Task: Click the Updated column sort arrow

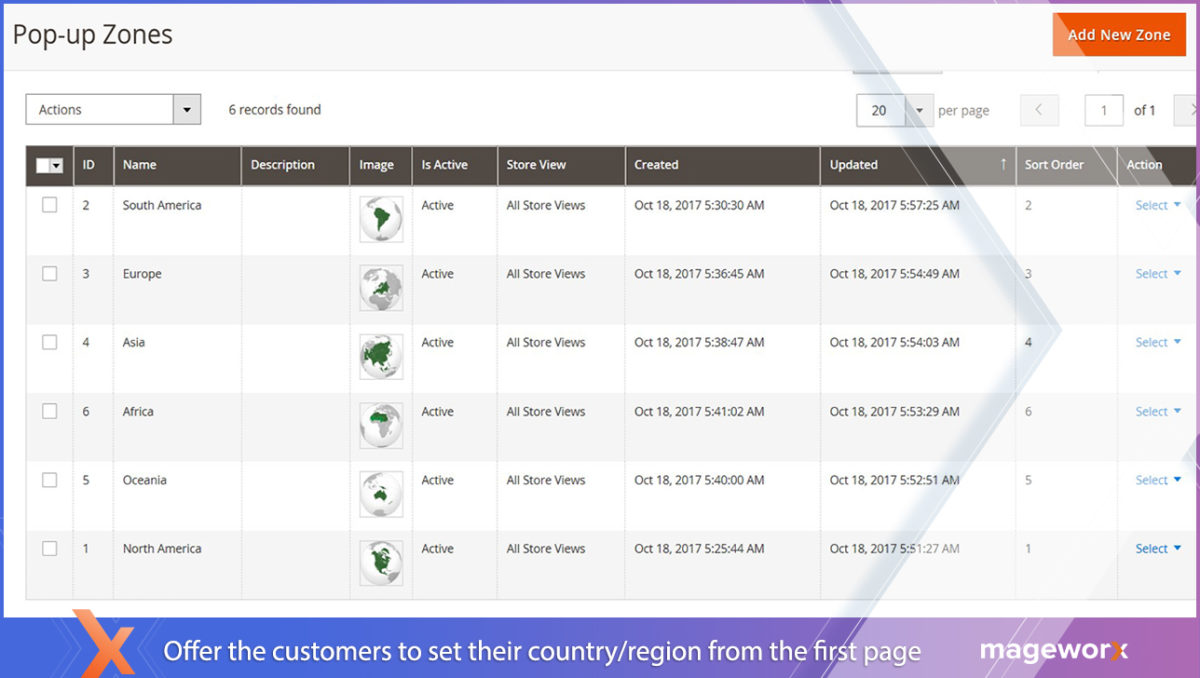Action: [x=1003, y=165]
